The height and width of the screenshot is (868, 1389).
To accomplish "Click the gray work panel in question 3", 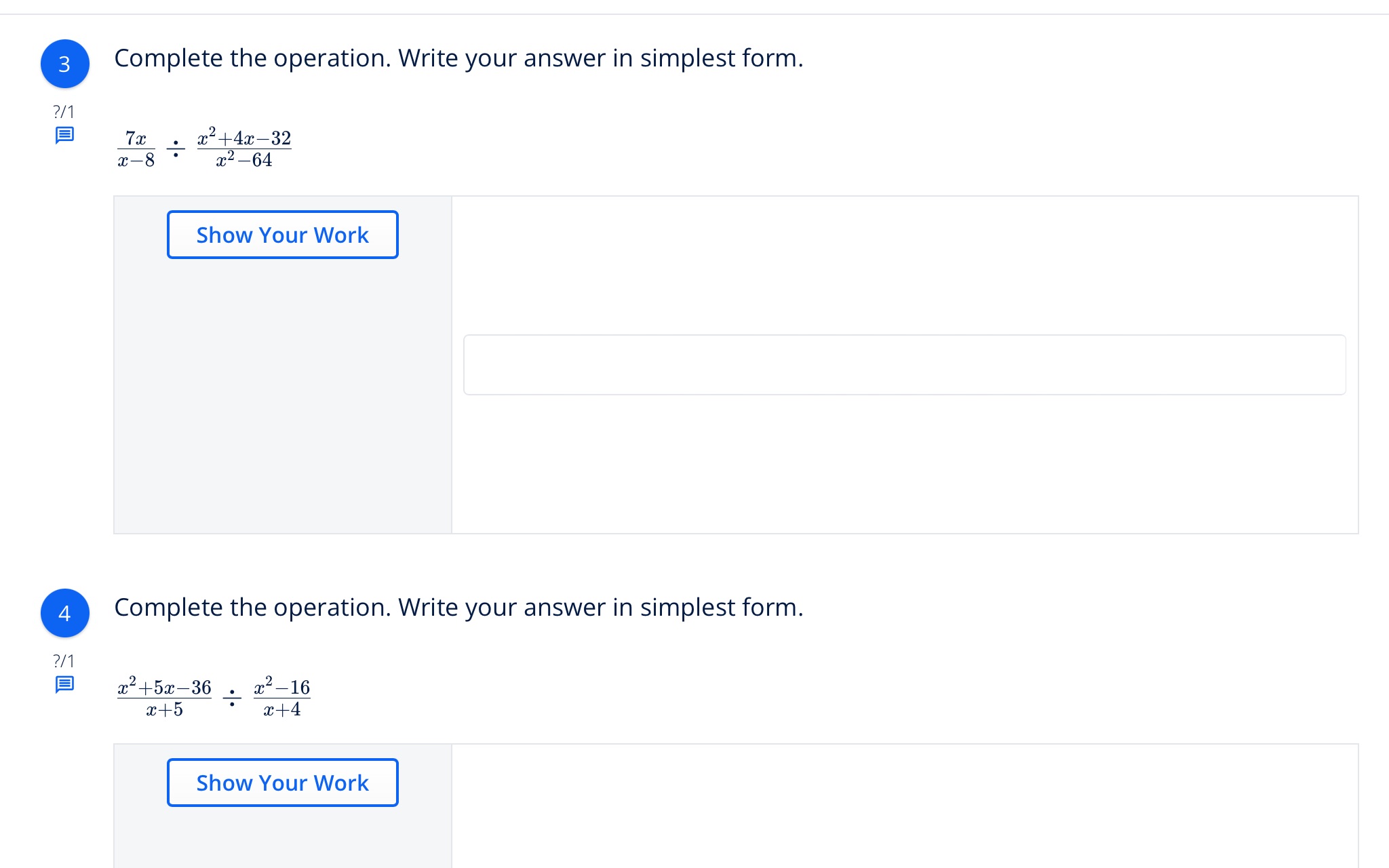I will pos(282,393).
